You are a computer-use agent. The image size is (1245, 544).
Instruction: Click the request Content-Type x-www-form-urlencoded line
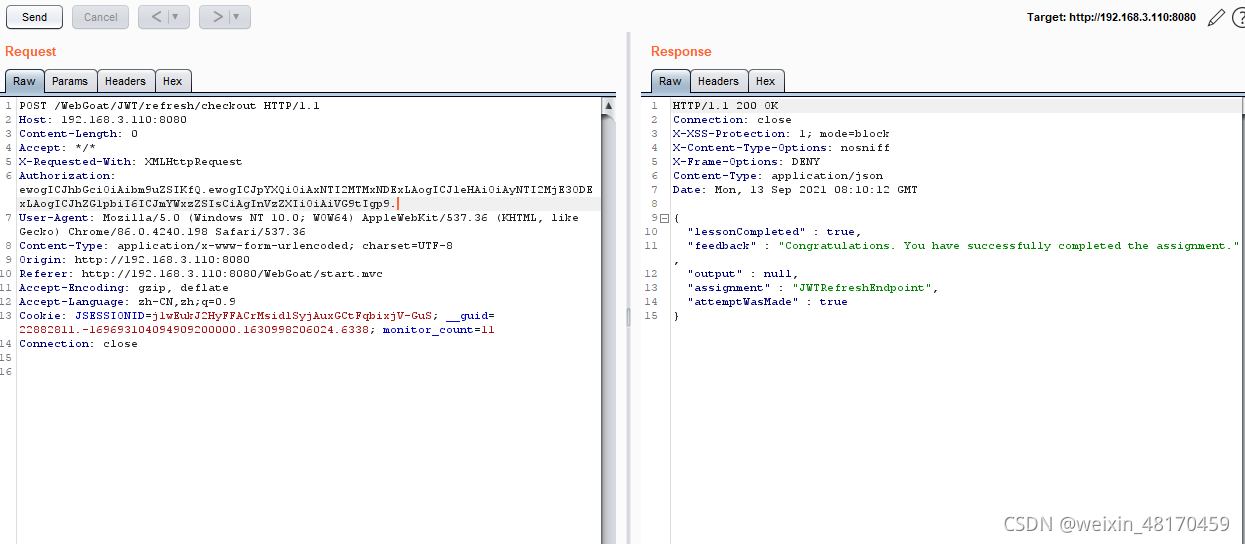[x=236, y=246]
